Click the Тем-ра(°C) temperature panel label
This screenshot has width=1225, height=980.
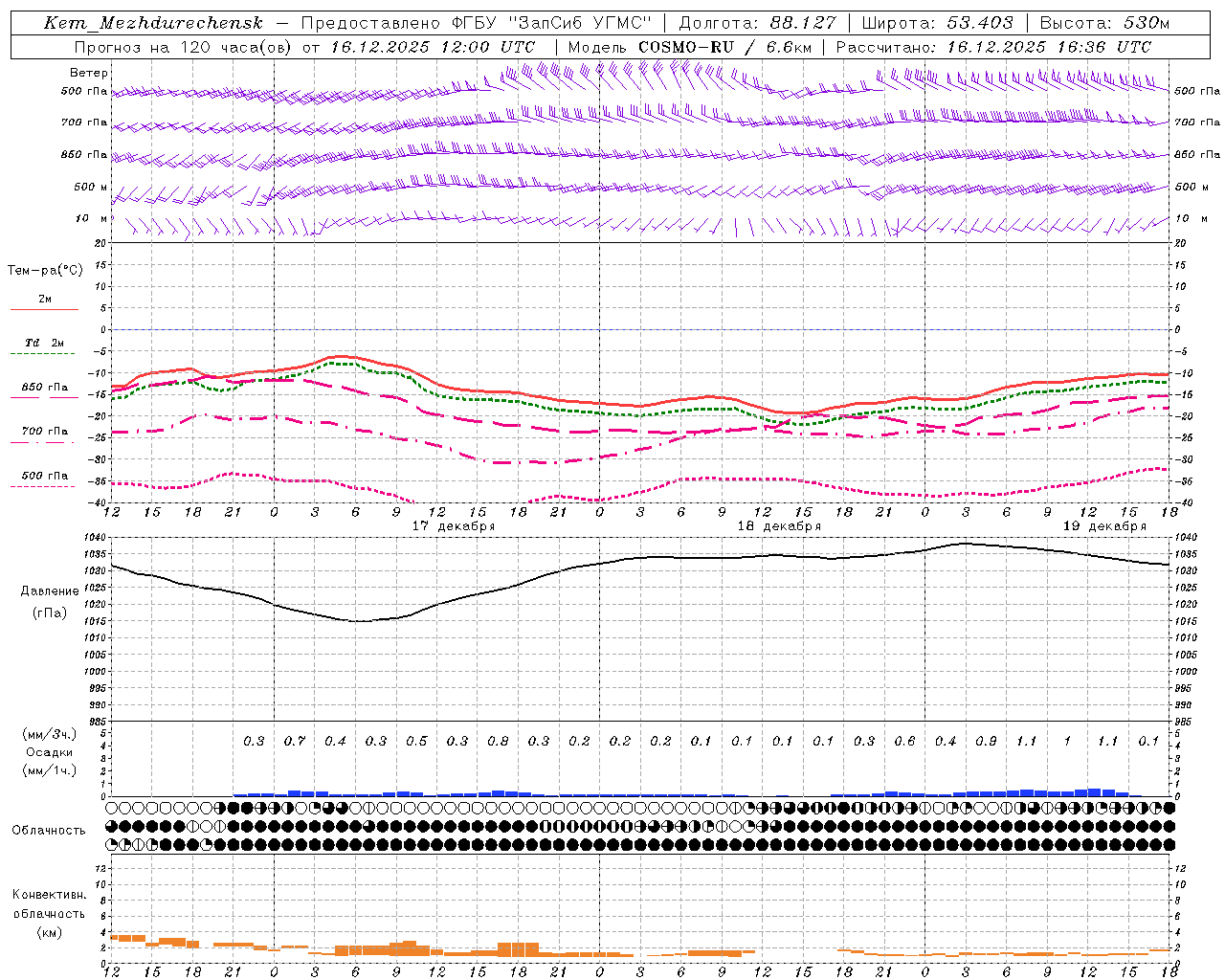(x=45, y=271)
